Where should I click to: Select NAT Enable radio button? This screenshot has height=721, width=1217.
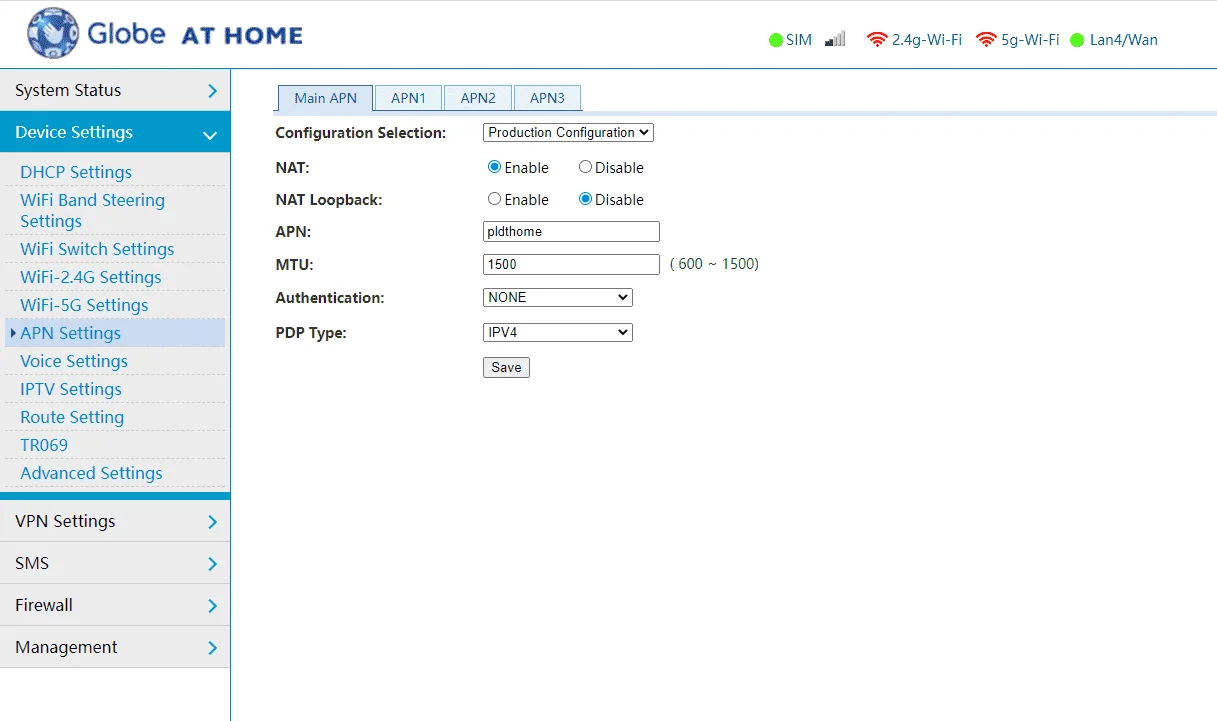(x=494, y=167)
